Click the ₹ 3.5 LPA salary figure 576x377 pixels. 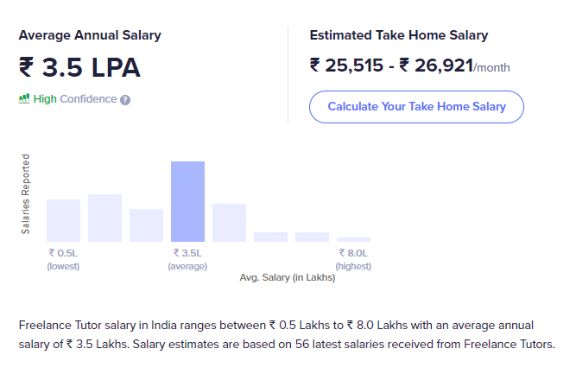point(79,68)
